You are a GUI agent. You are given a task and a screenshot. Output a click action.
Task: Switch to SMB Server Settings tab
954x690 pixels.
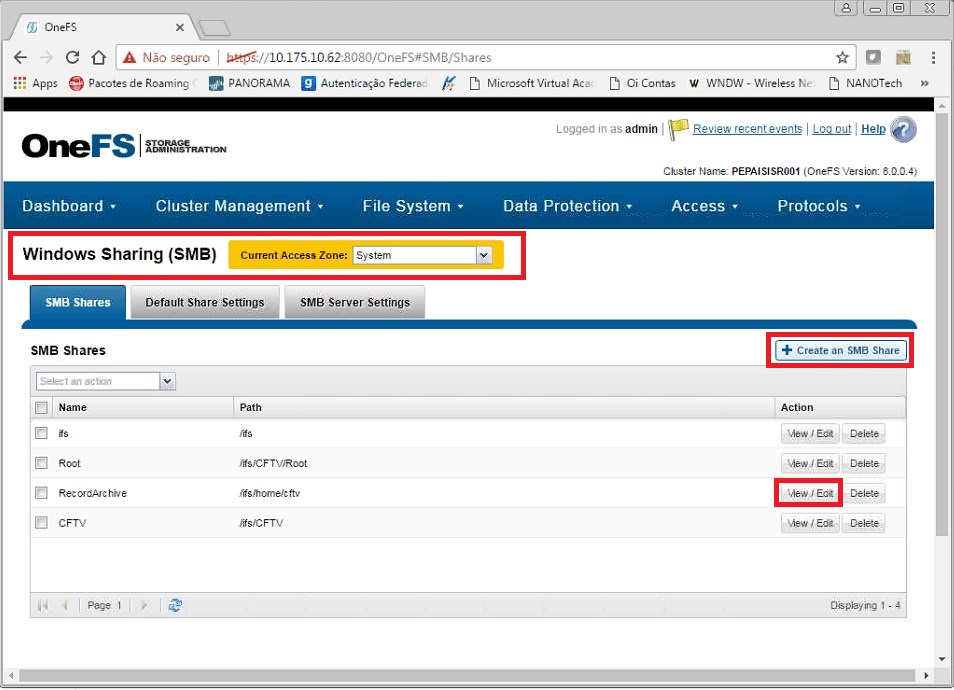(x=355, y=302)
